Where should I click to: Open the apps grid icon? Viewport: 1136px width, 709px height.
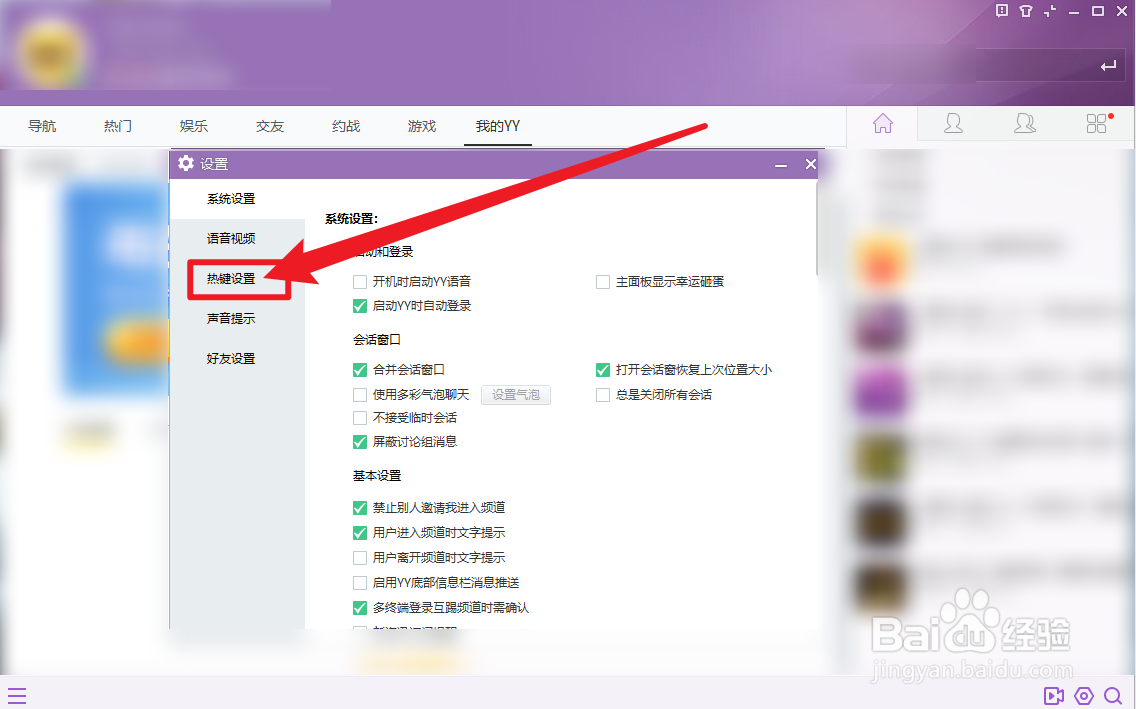click(x=1098, y=124)
